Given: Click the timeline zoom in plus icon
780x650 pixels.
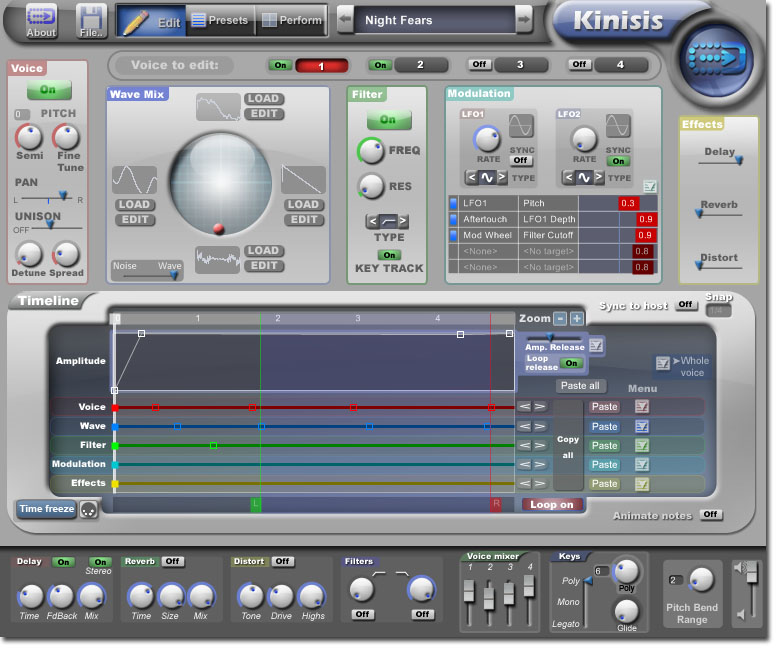Looking at the screenshot, I should 577,319.
